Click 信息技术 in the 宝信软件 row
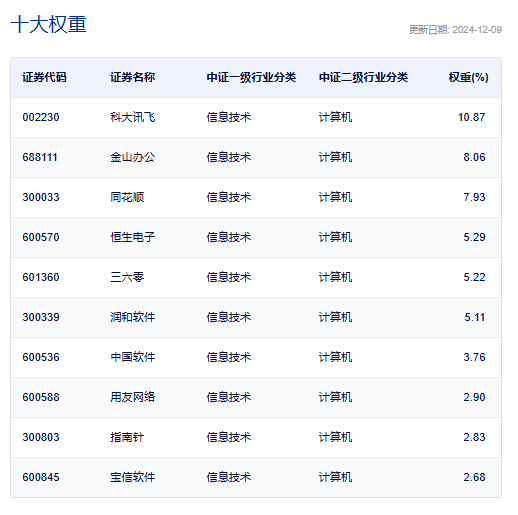This screenshot has height=515, width=518. (x=229, y=477)
